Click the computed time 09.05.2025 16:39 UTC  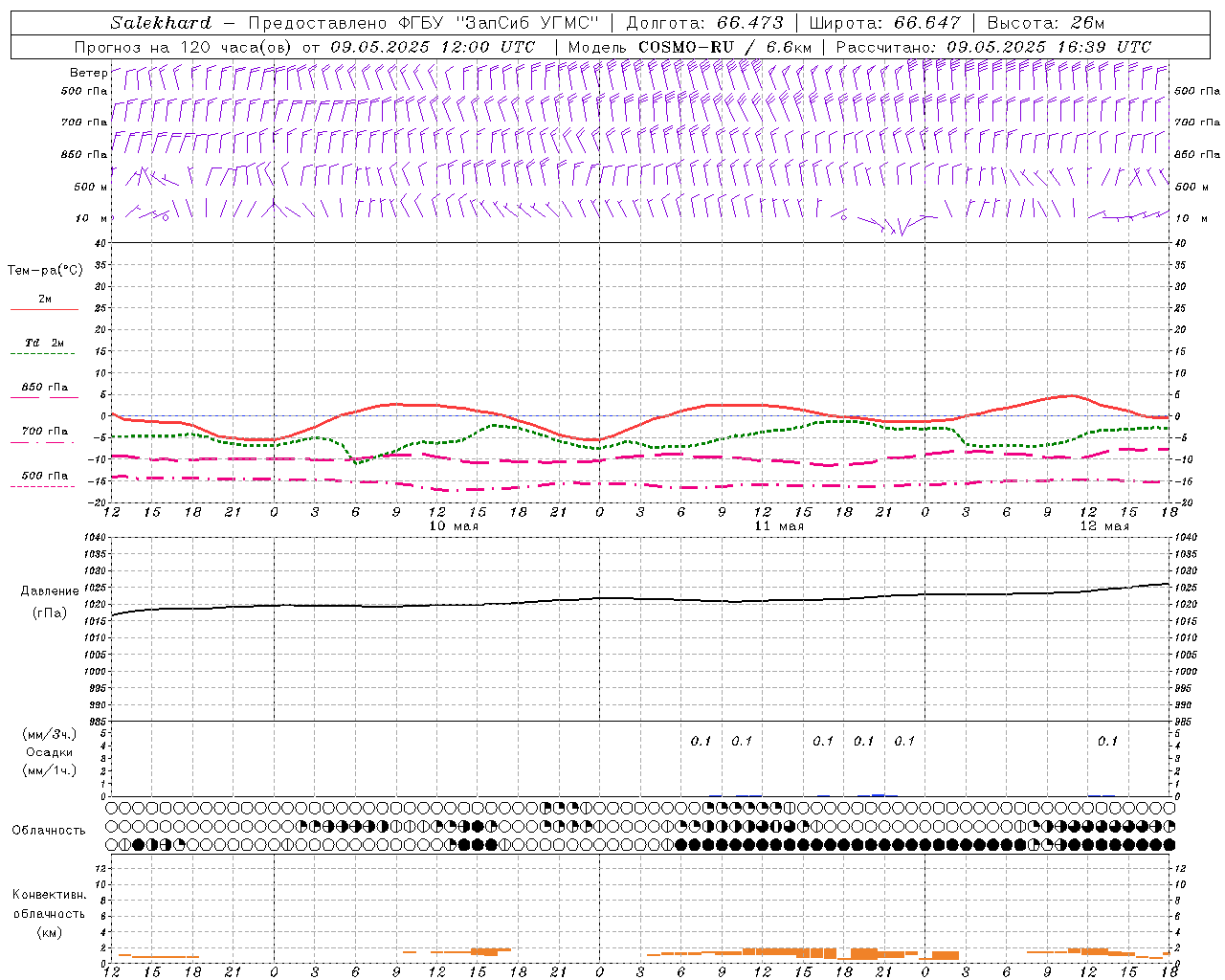click(1049, 47)
